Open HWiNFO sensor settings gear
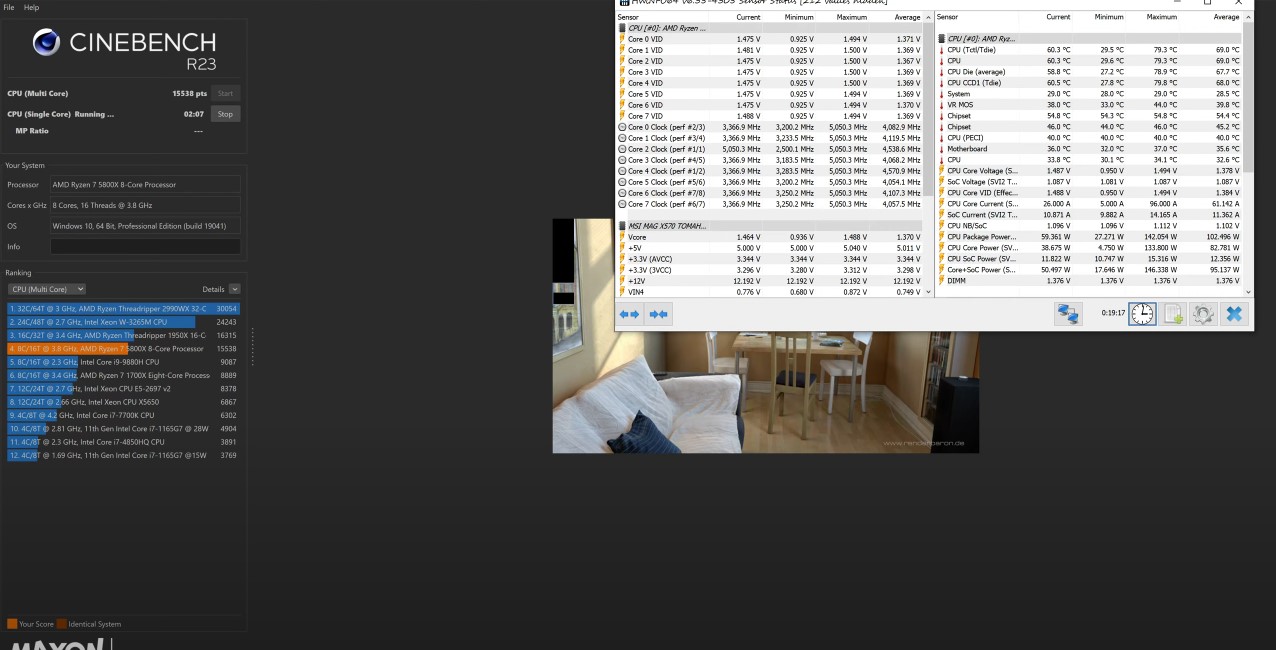 1203,314
